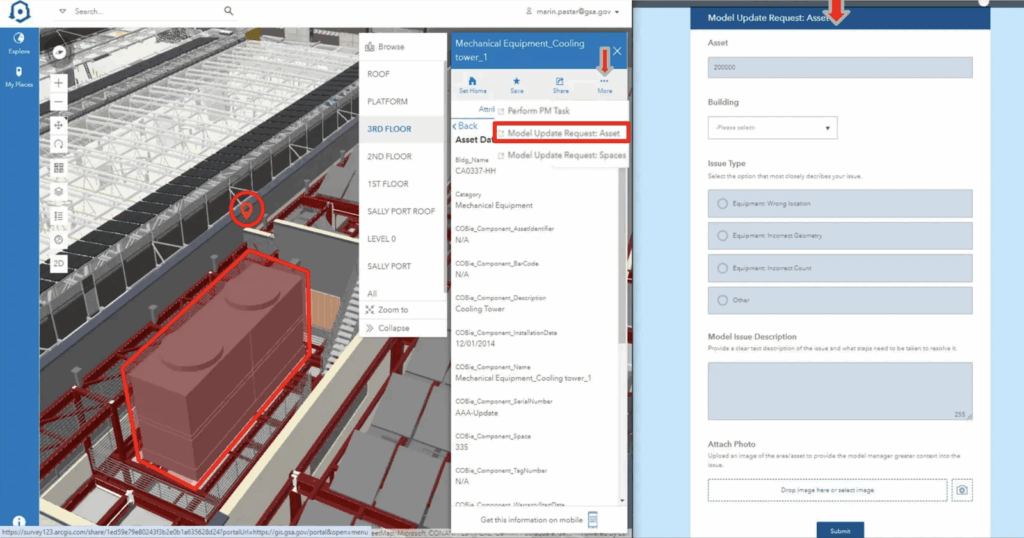Click the camera icon beside the image drop area
1024x538 pixels.
(962, 490)
